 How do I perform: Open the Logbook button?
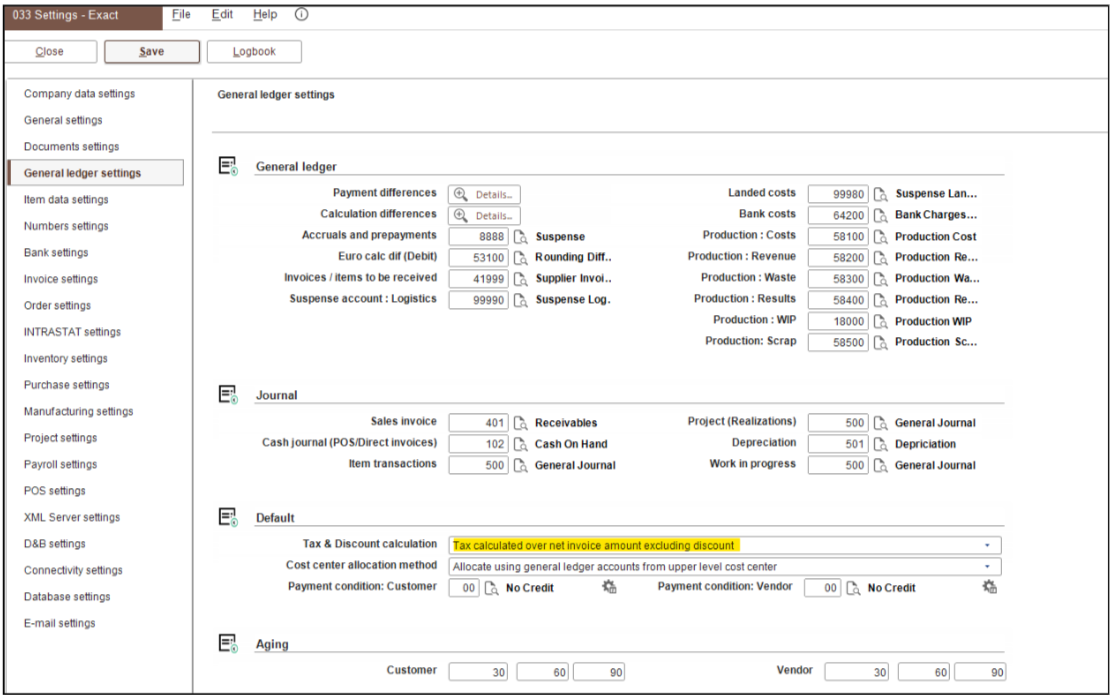tap(254, 52)
